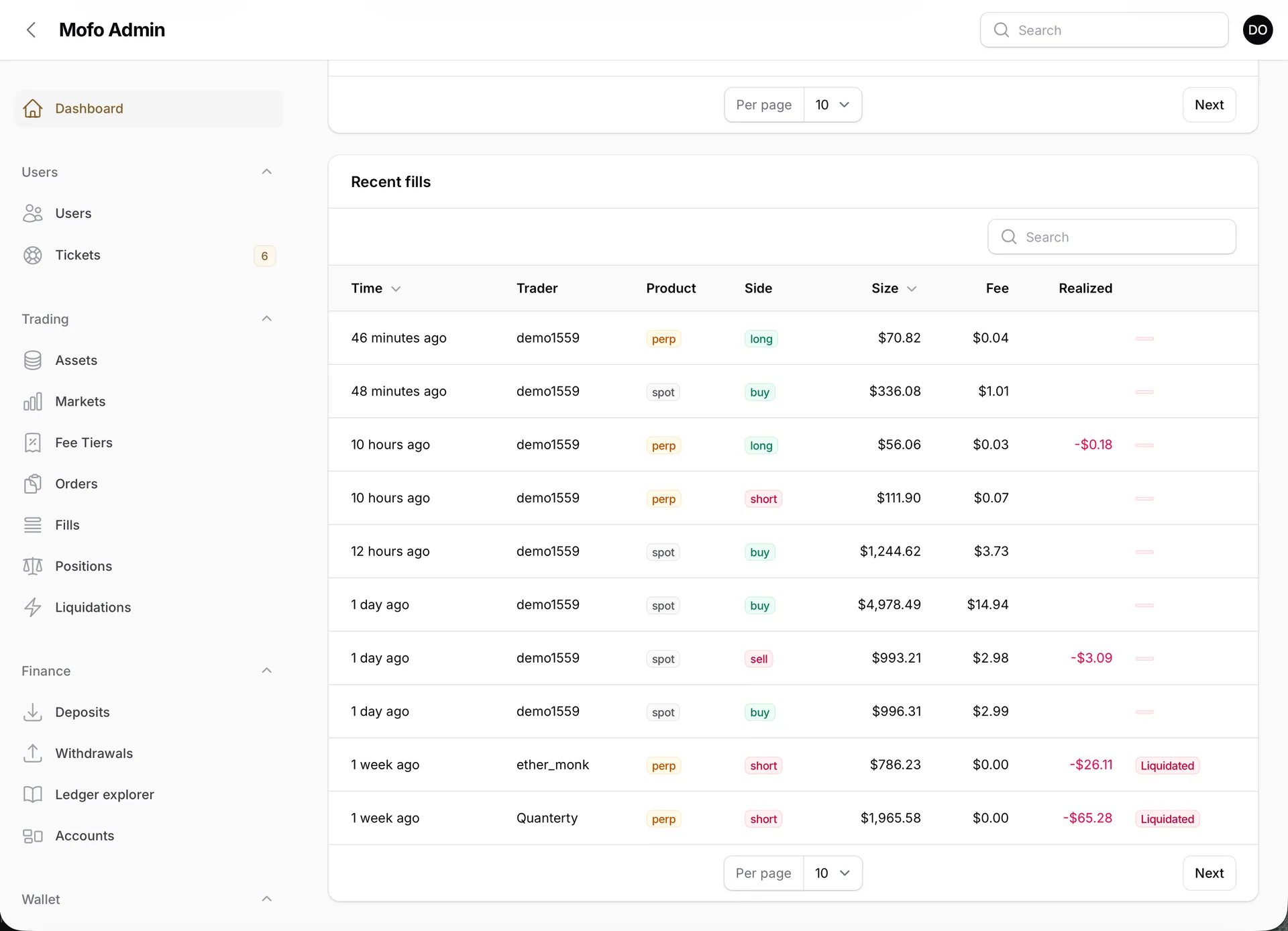Click Next button under Recent fills table

1209,873
